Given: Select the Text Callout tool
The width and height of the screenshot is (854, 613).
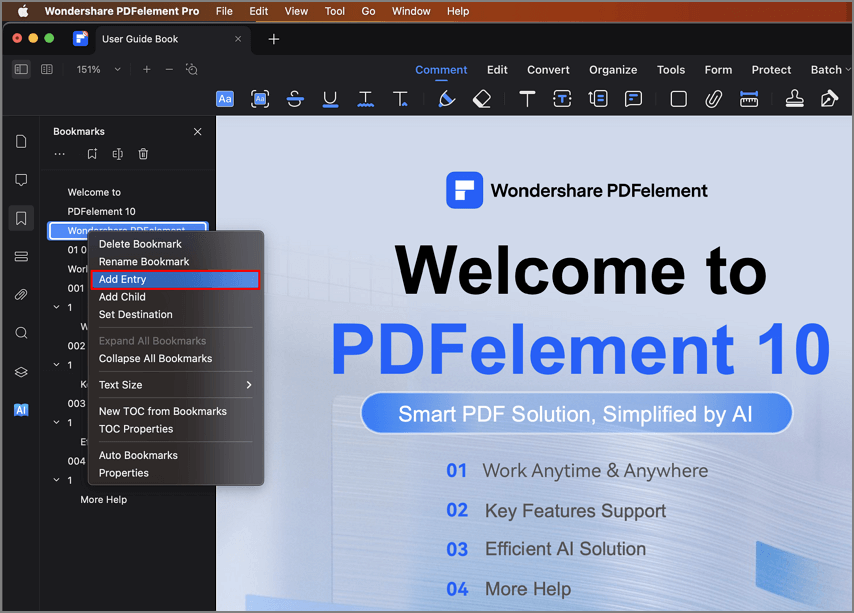Looking at the screenshot, I should [597, 99].
